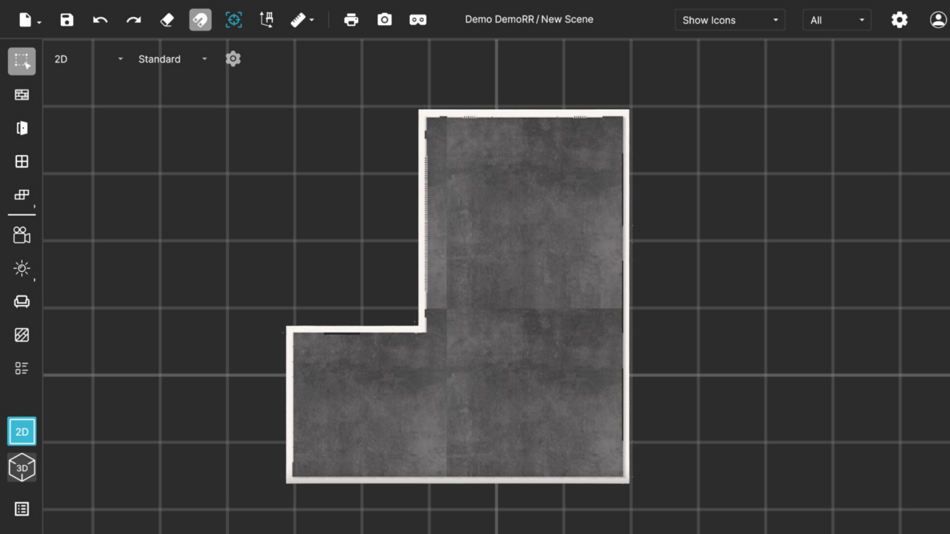Select the eraser tool

pos(167,20)
